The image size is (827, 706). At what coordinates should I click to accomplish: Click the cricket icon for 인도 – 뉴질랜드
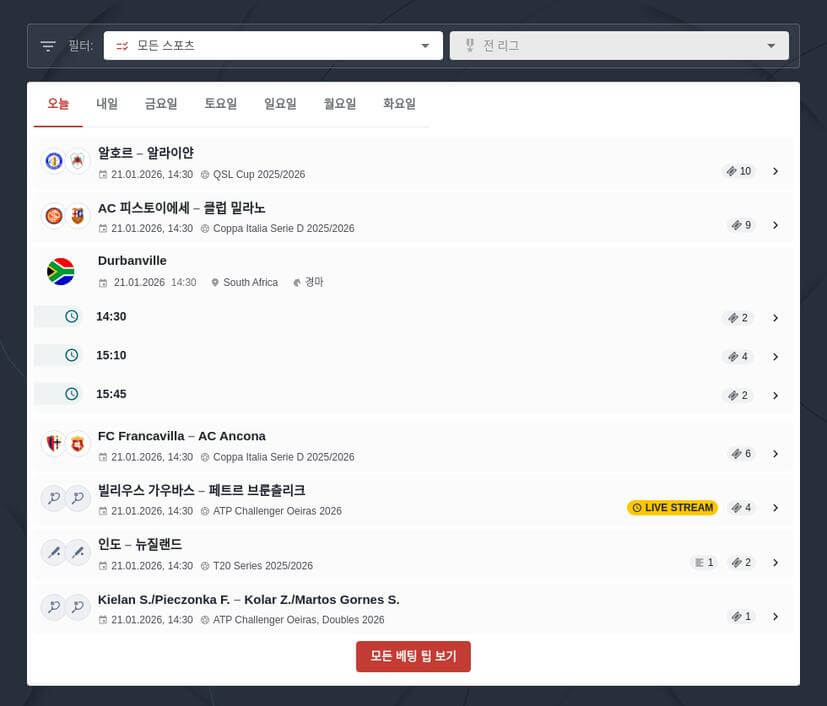pyautogui.click(x=54, y=553)
